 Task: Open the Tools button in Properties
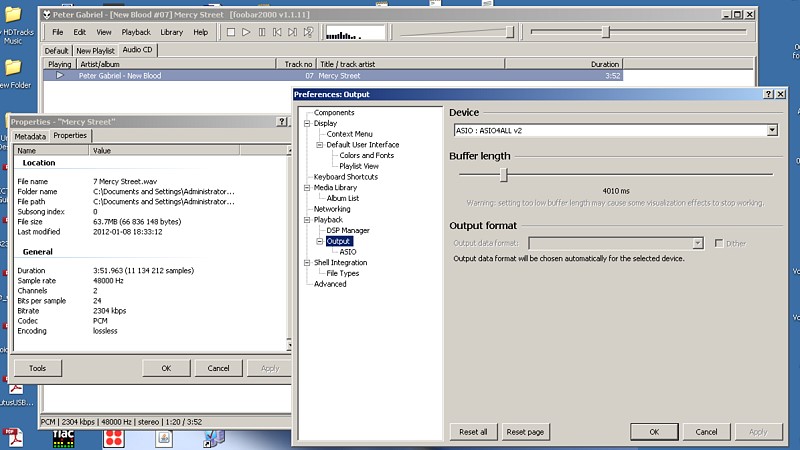[x=37, y=368]
